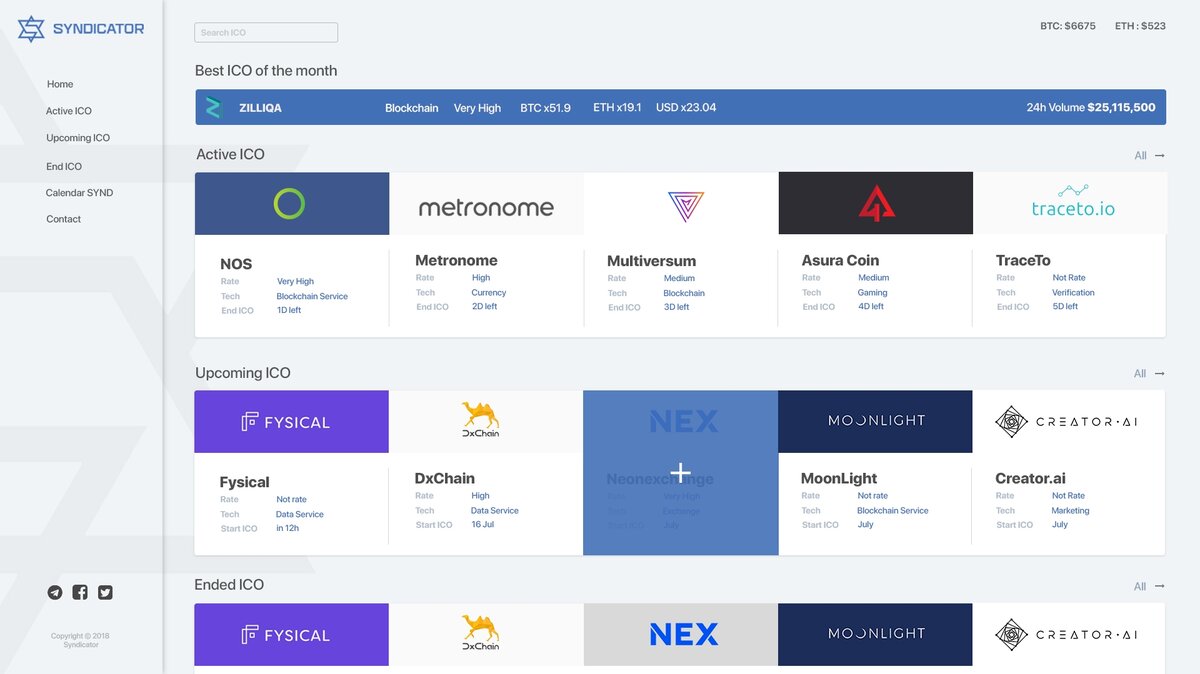Click the arrow next to All in Ended ICO
Screen dimensions: 1200x674
tap(1160, 587)
